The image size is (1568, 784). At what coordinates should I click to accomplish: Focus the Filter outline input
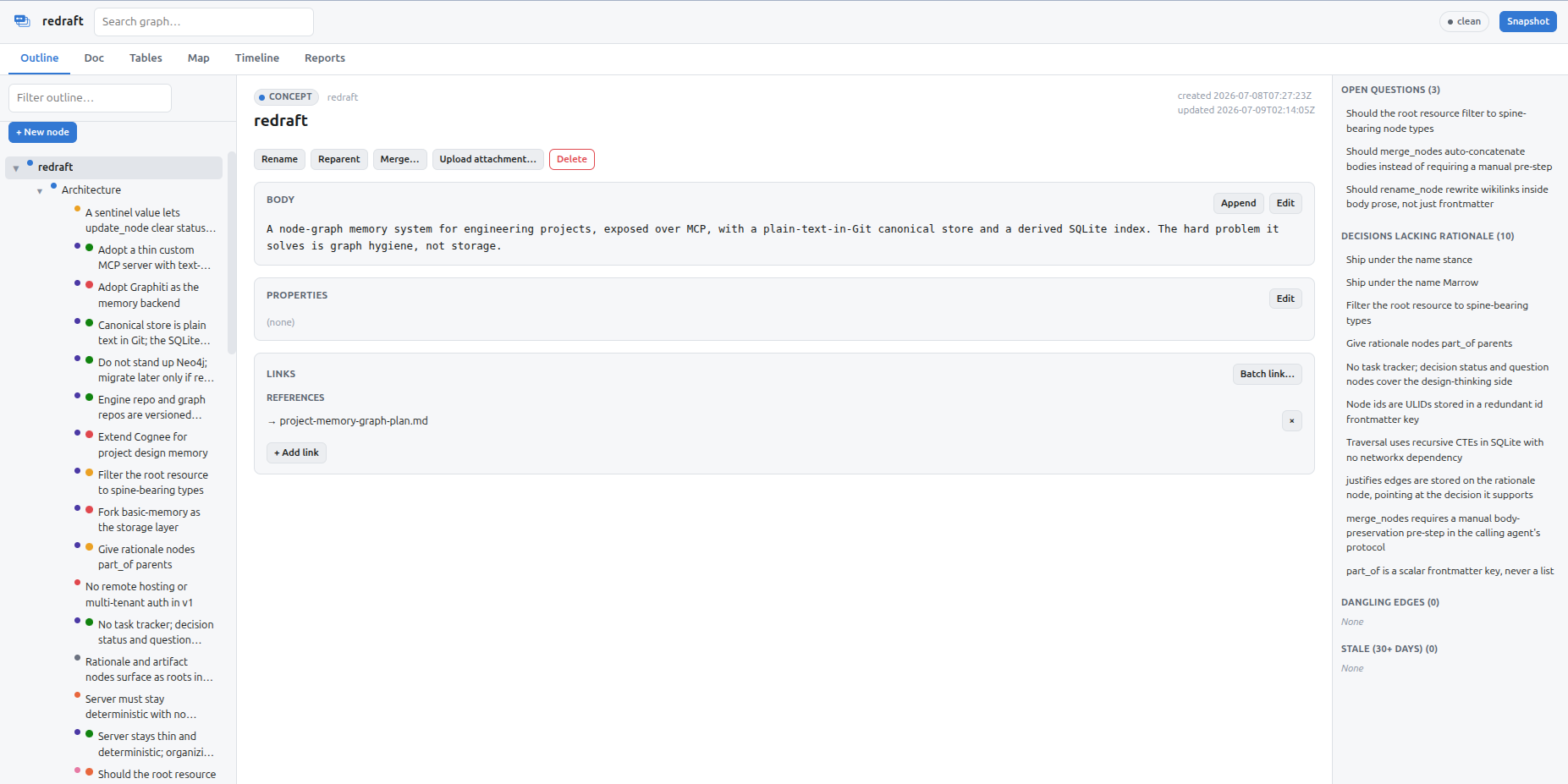pyautogui.click(x=90, y=98)
